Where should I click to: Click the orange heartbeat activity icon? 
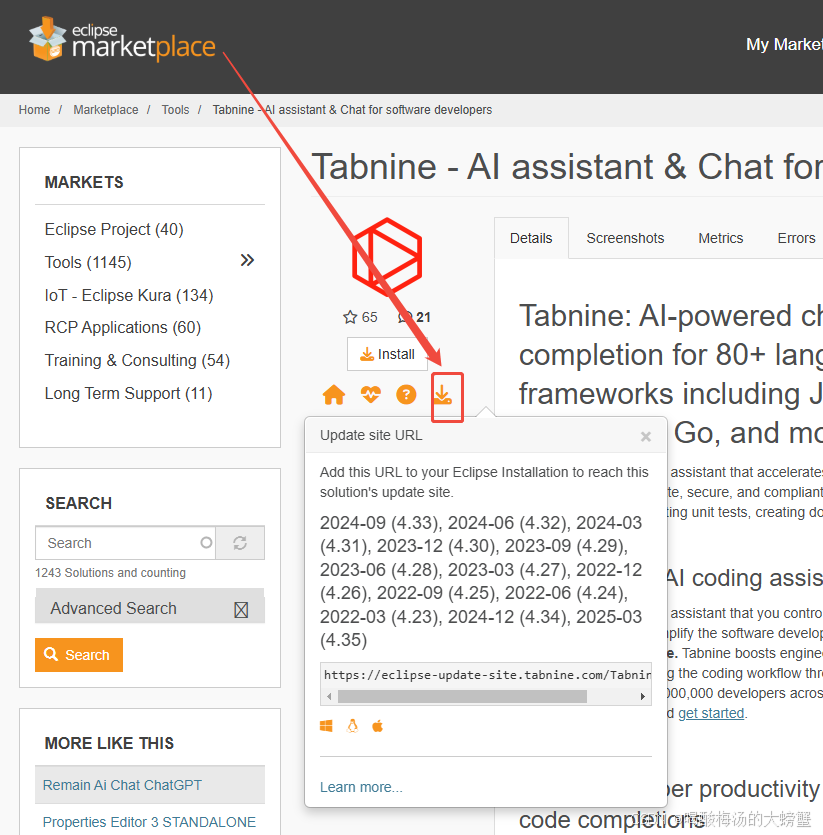coord(370,395)
